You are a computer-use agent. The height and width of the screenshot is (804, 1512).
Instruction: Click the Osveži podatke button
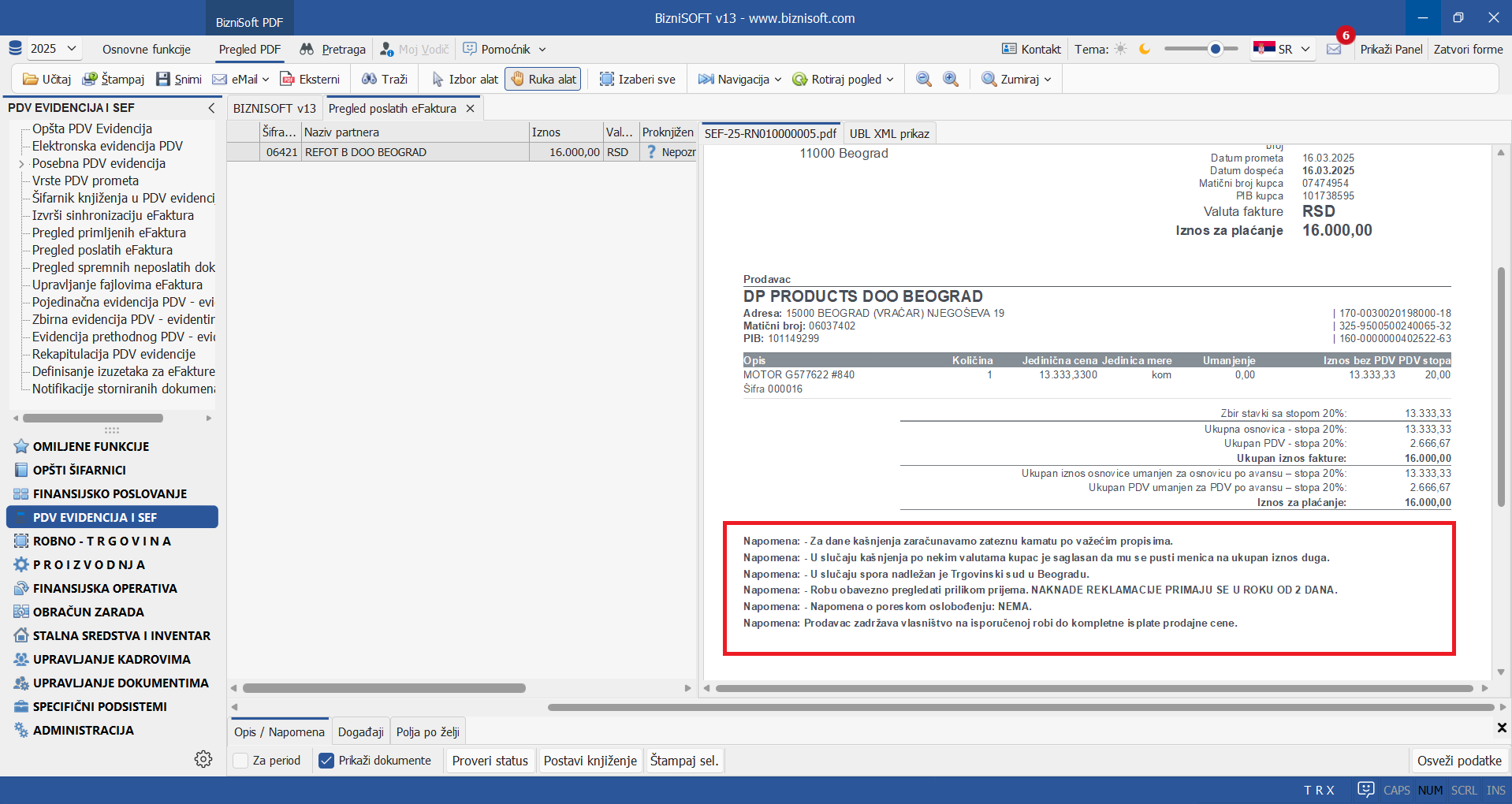coord(1458,761)
